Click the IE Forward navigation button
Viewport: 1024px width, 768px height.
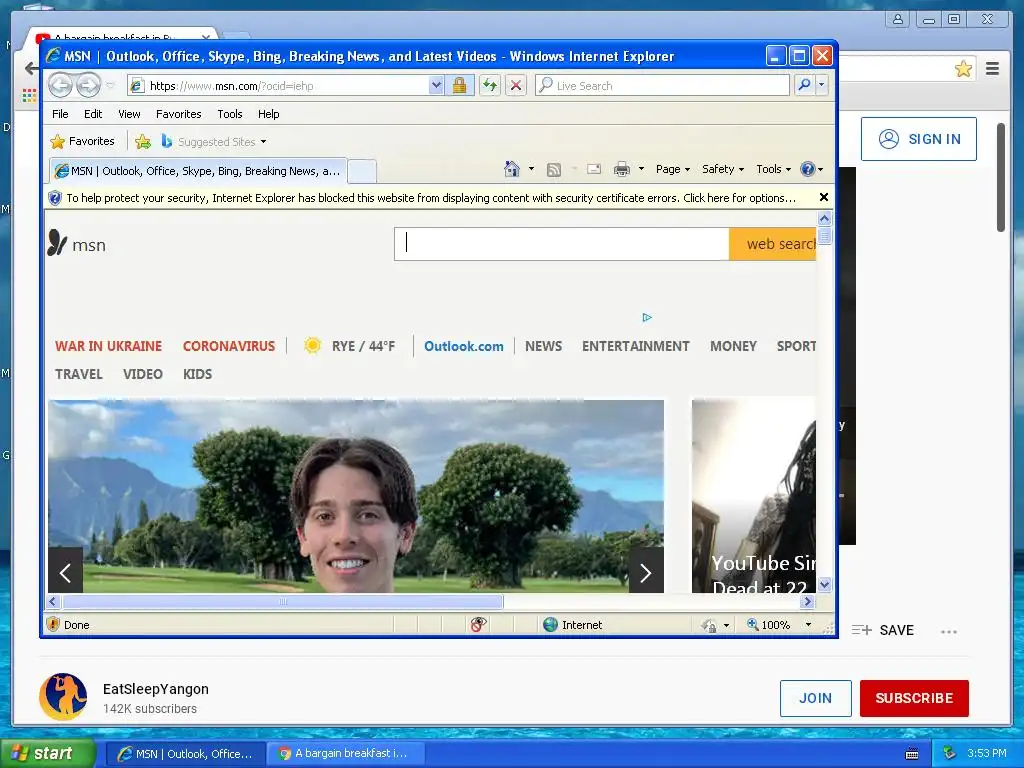[89, 86]
